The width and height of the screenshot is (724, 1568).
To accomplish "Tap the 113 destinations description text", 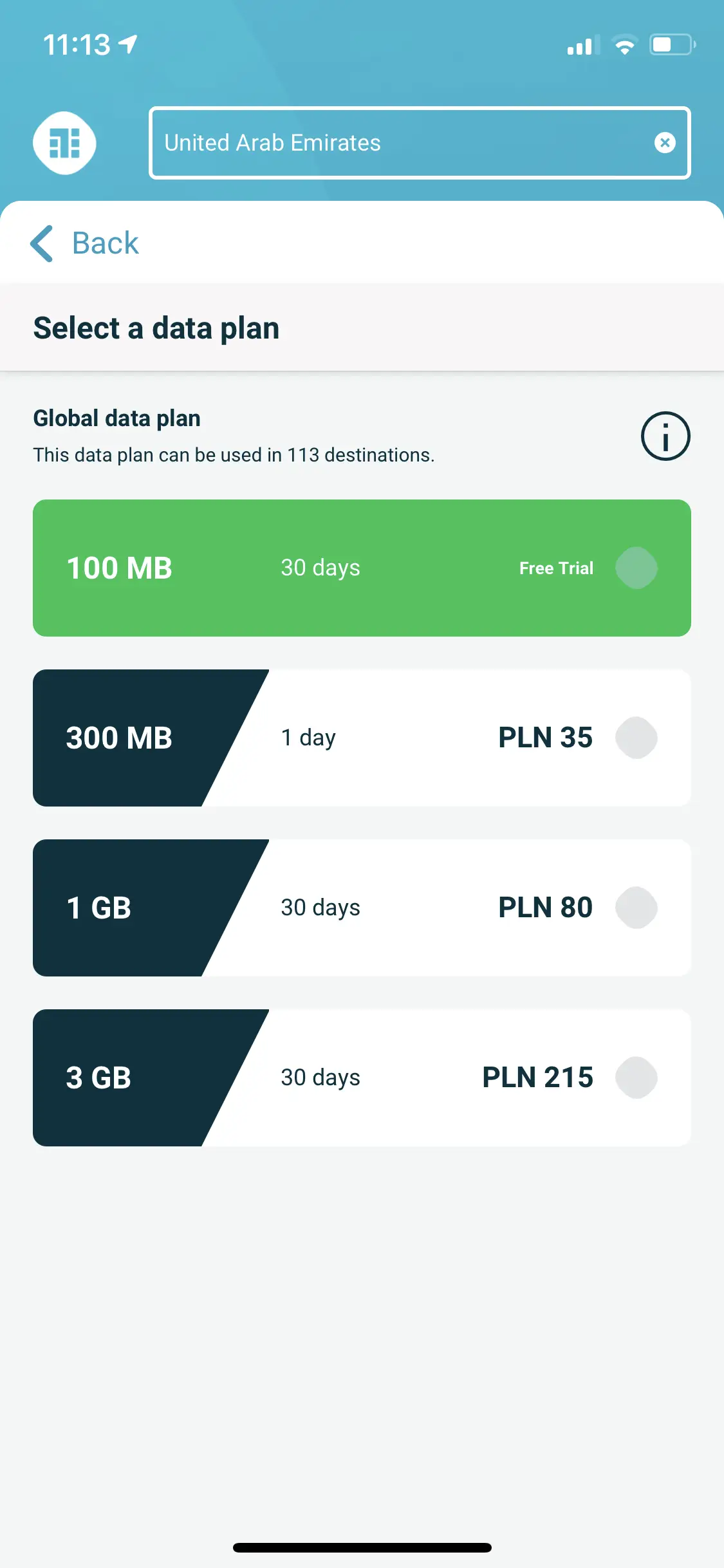I will [234, 455].
